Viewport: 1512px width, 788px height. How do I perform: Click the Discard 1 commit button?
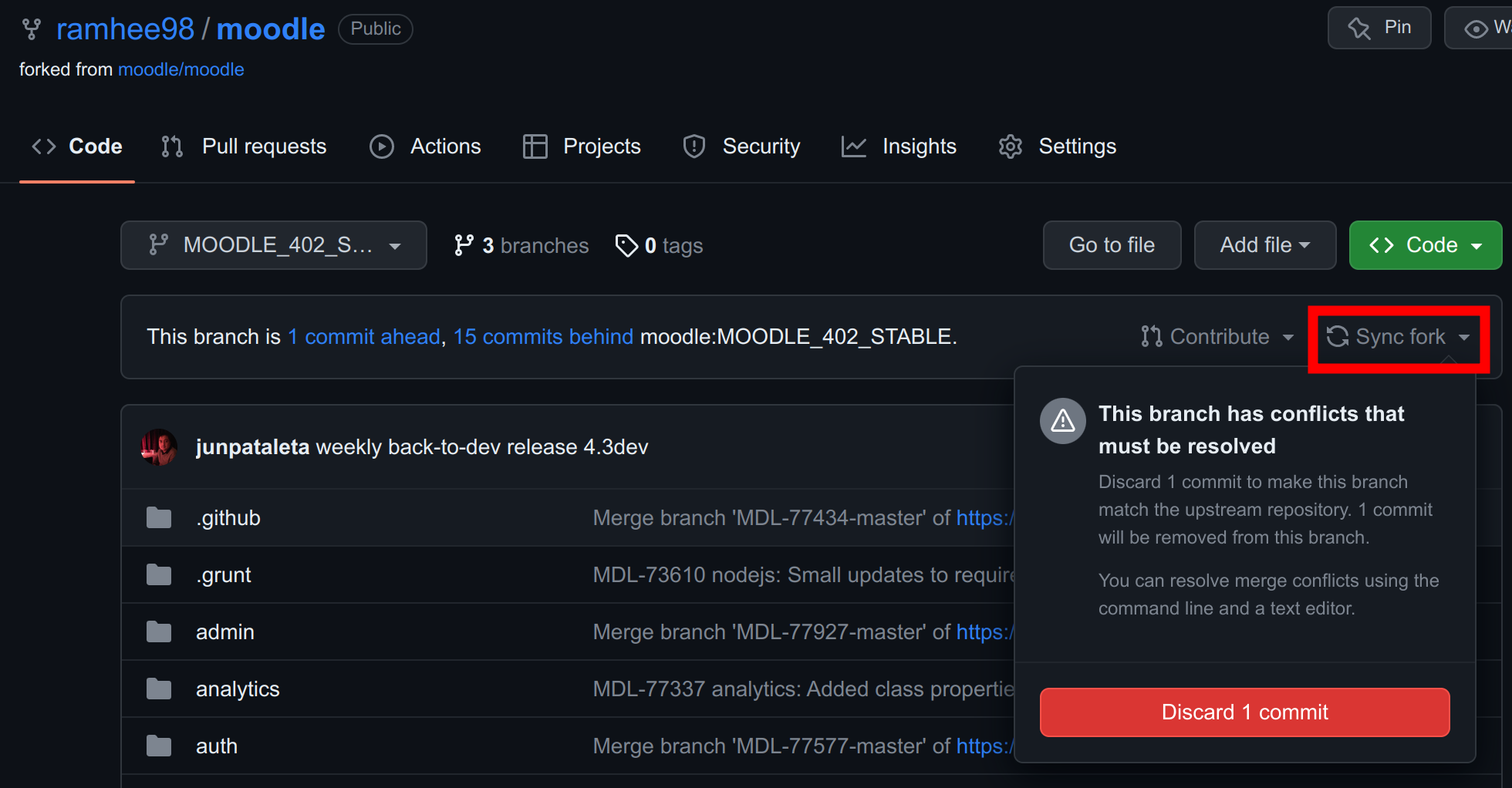click(1244, 712)
